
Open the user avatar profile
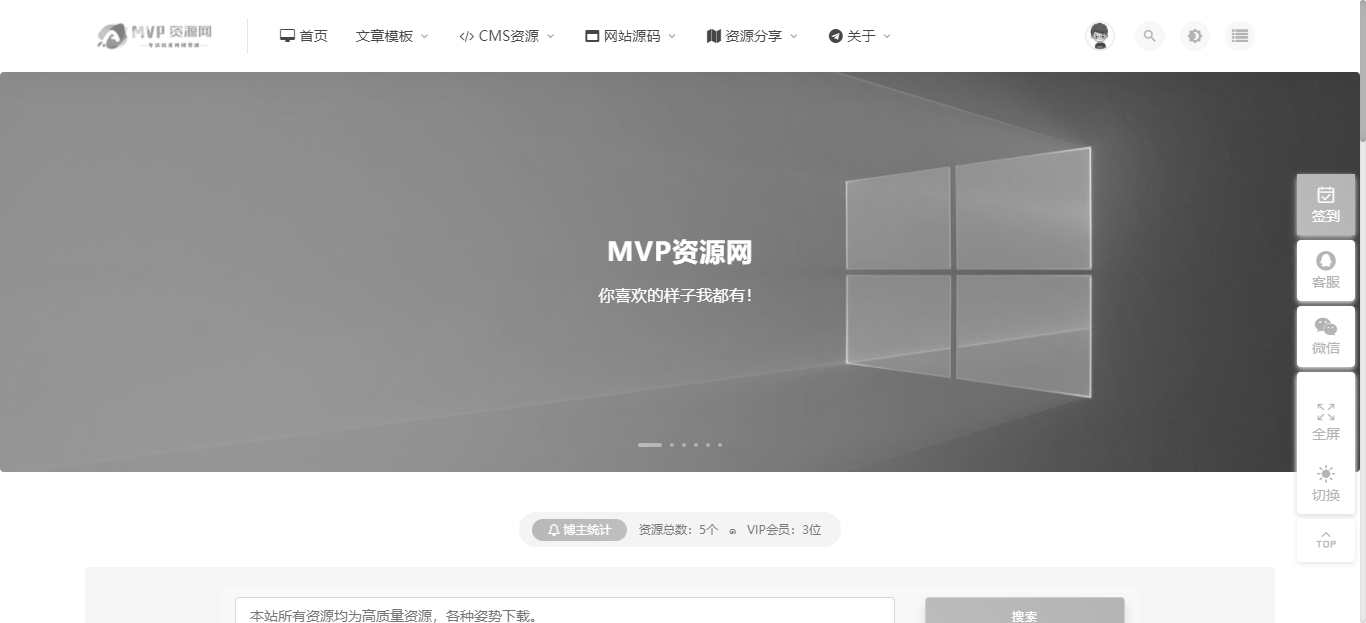(x=1100, y=36)
